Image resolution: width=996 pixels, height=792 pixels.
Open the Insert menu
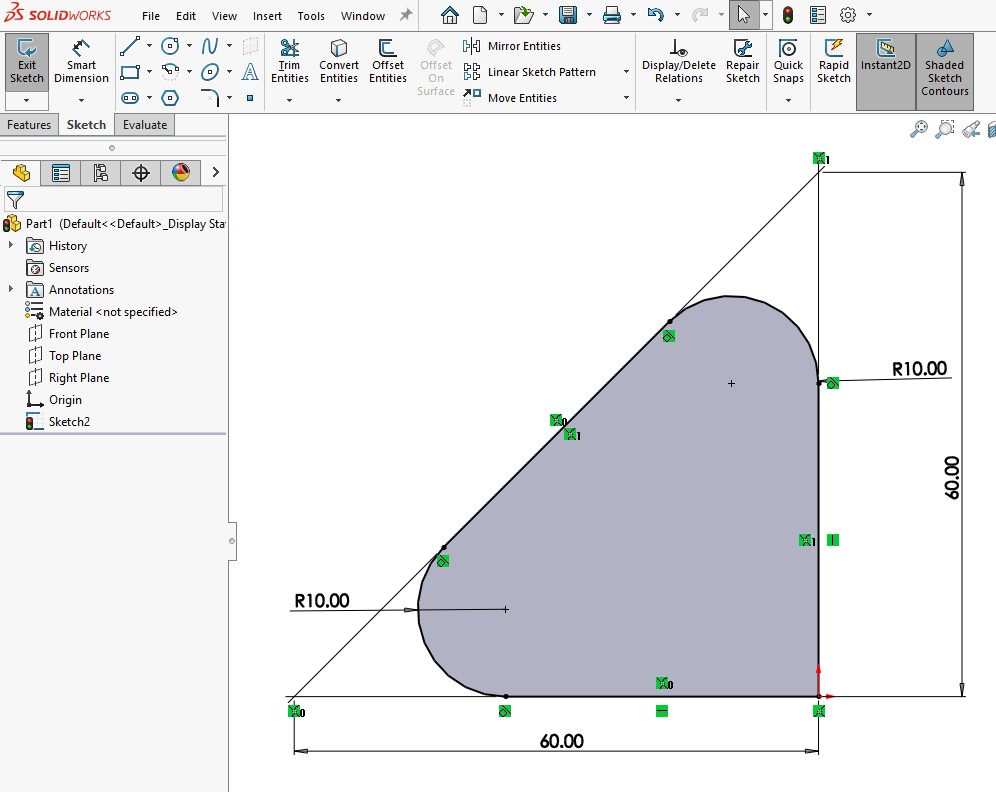(267, 16)
